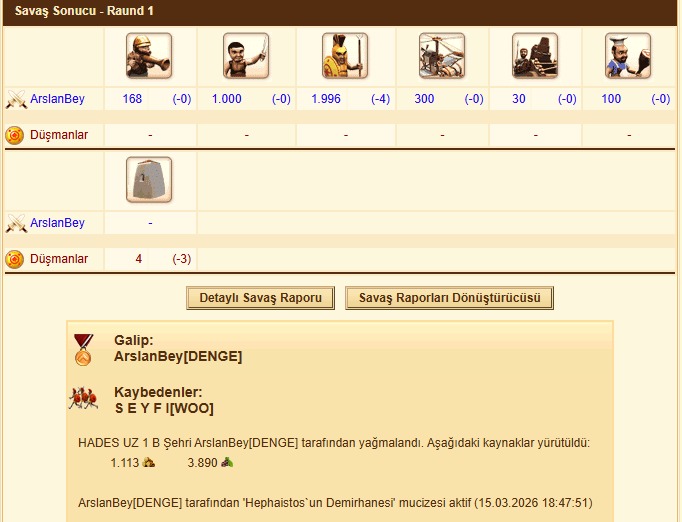Click the Kaybedenler: label
This screenshot has height=522, width=682.
click(x=158, y=392)
